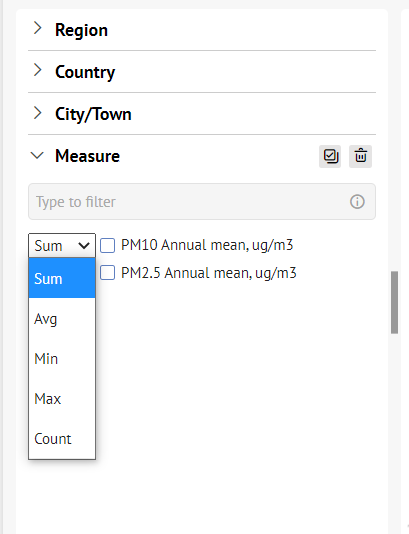Click the Region heading label
409x534 pixels.
pos(81,30)
